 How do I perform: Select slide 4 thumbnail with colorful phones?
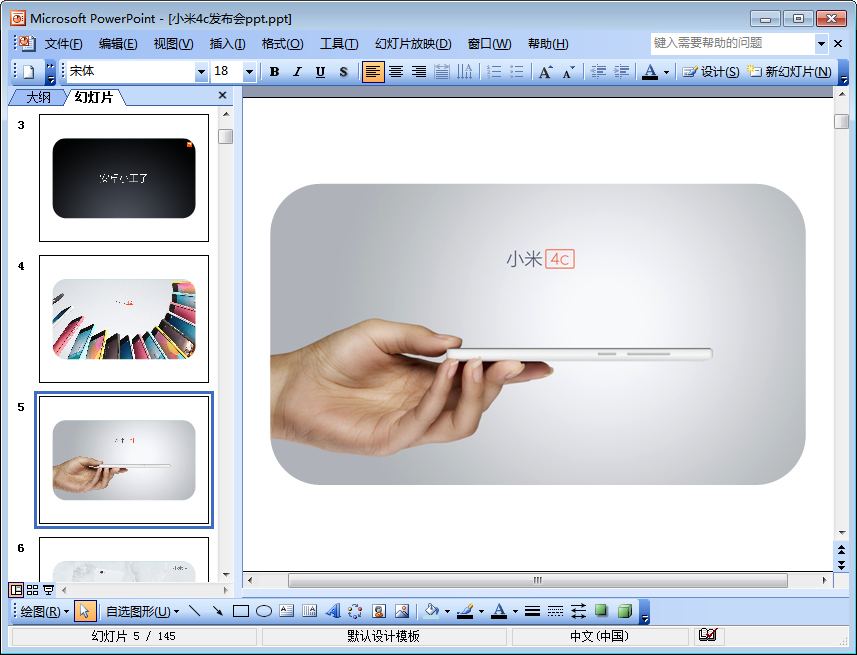click(124, 319)
